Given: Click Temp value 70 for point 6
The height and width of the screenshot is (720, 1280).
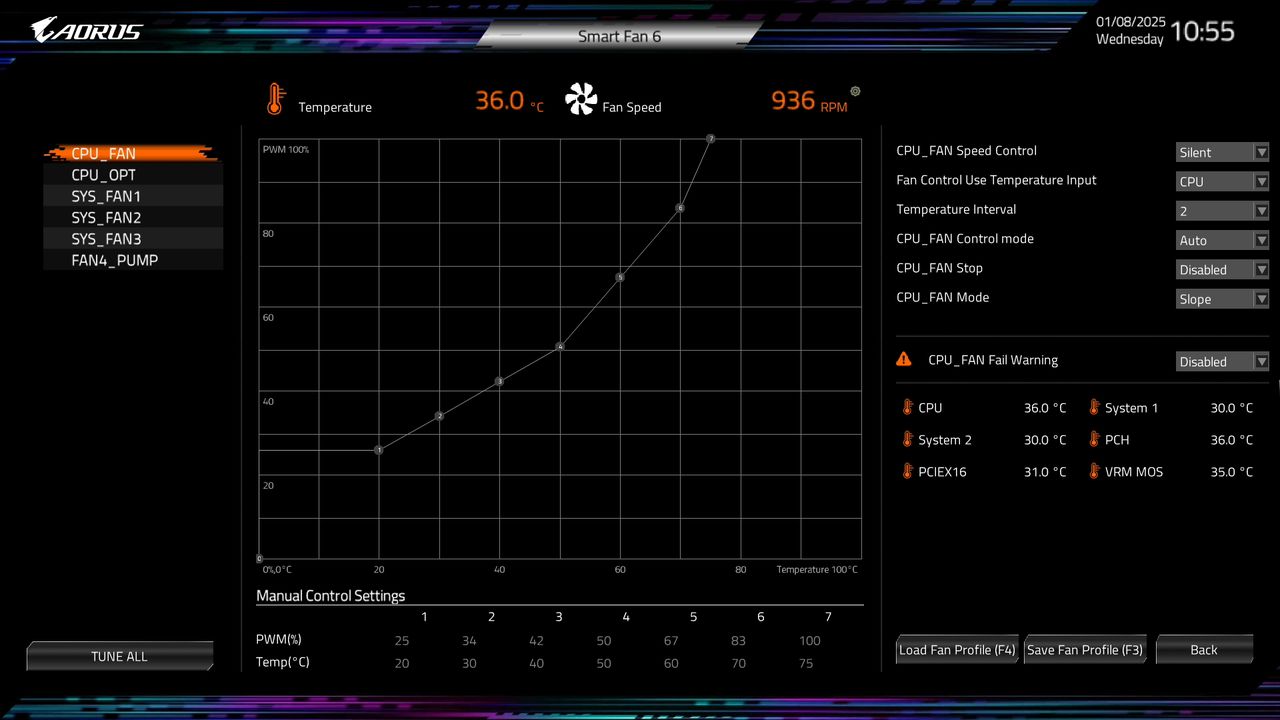Looking at the screenshot, I should coord(738,663).
